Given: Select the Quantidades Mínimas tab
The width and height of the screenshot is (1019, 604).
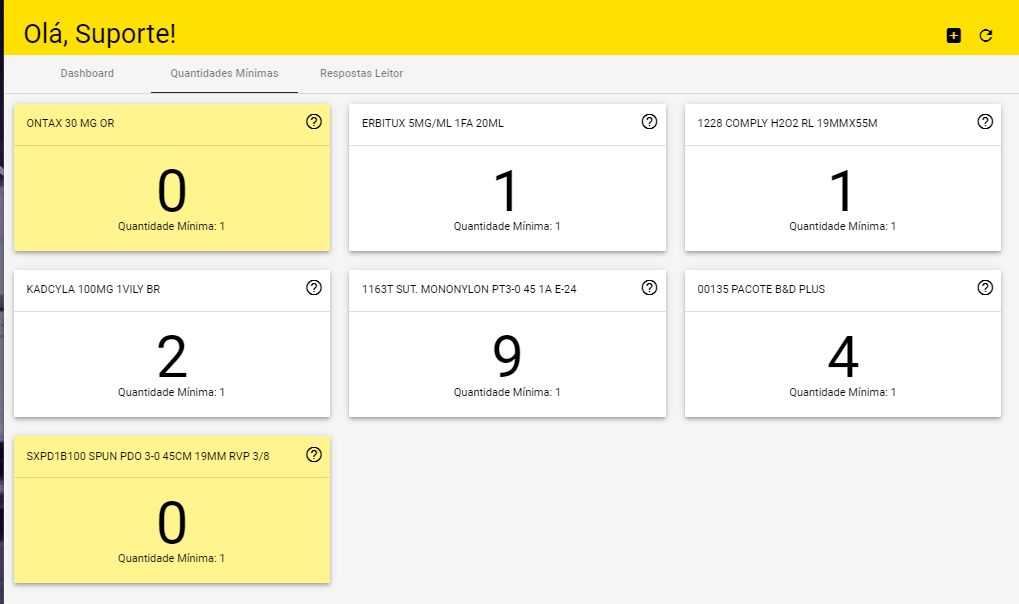Looking at the screenshot, I should [224, 74].
